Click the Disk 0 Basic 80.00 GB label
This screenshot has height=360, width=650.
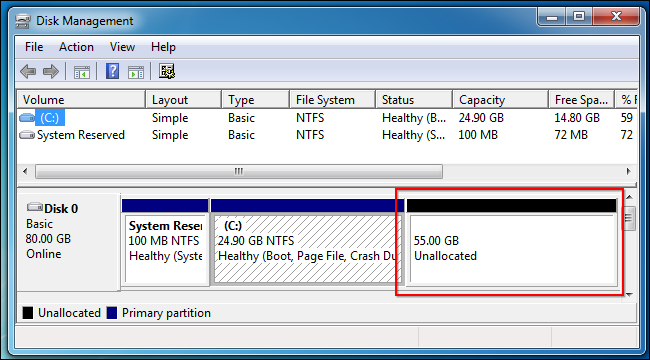click(69, 241)
